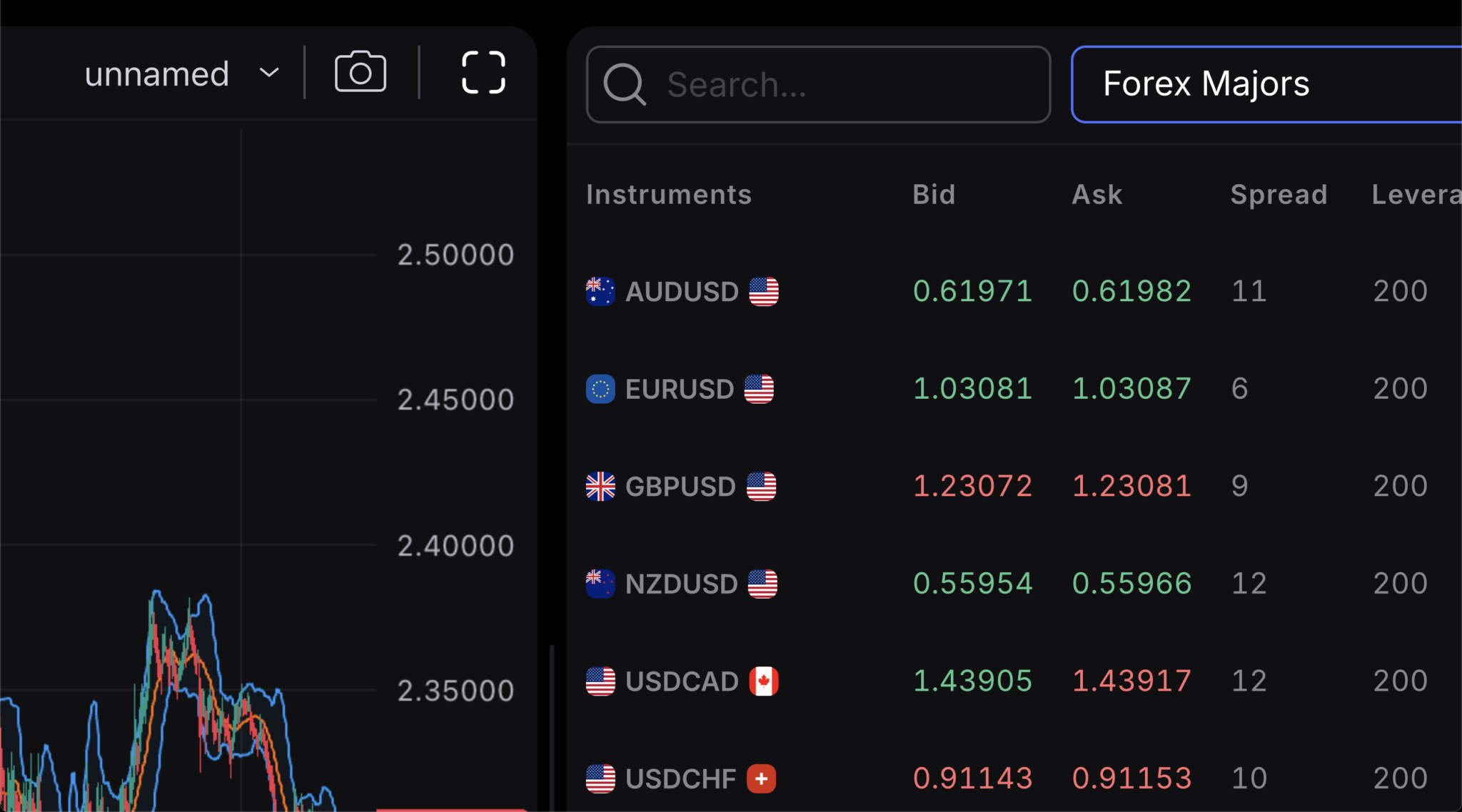The height and width of the screenshot is (812, 1462).
Task: Click the UK flag beside GBPUSD
Action: 600,486
